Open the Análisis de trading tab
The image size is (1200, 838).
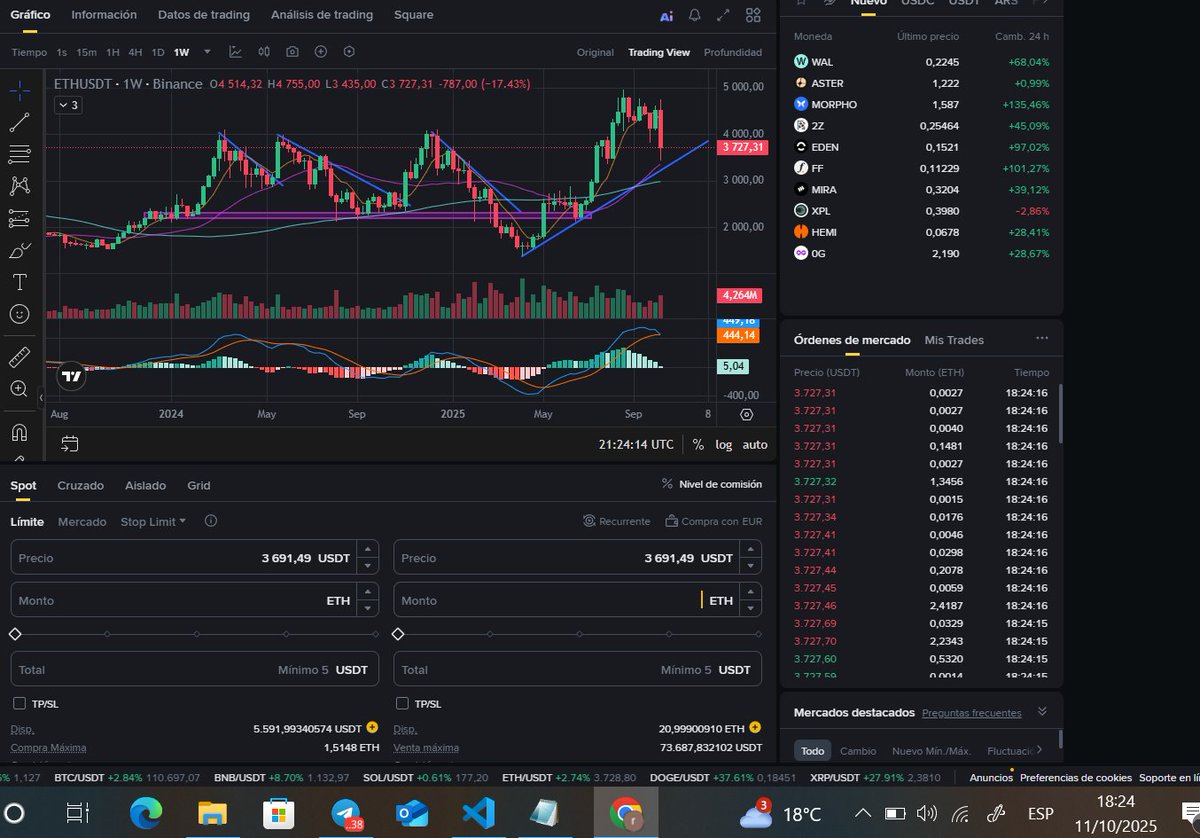322,15
